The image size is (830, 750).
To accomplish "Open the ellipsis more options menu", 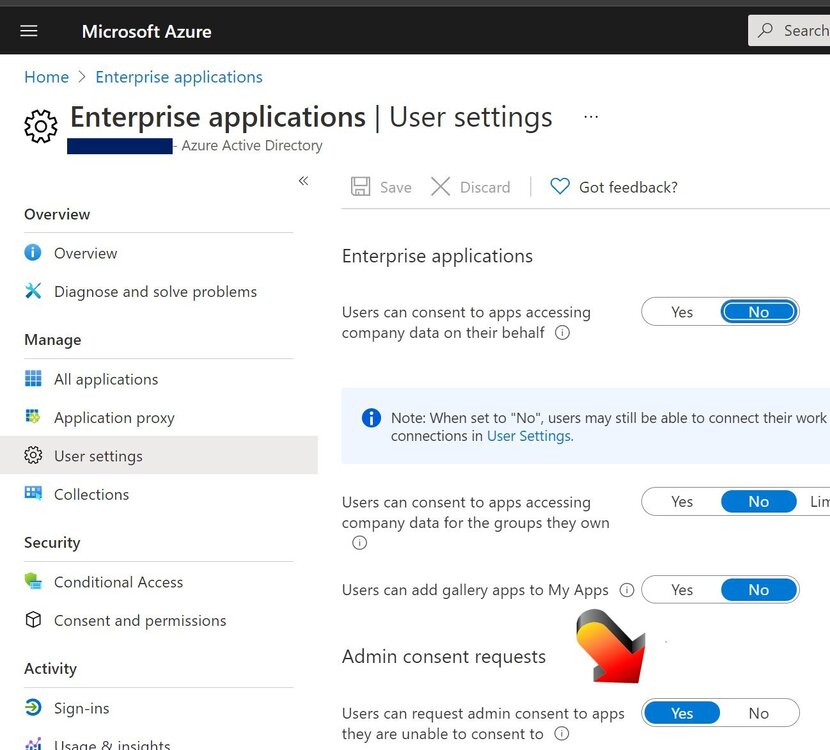I will (x=591, y=116).
